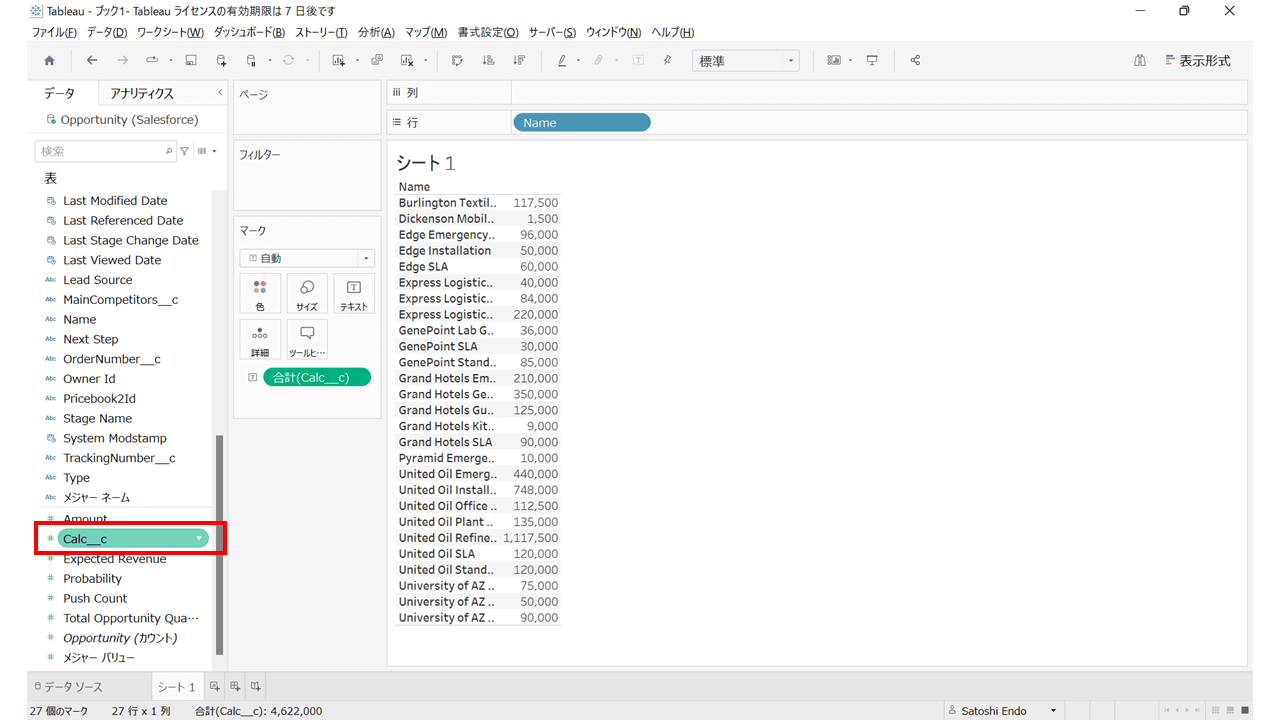Screen dimensions: 1280x720
Task: Click the value 1,117,500 in the table
Action: (530, 538)
